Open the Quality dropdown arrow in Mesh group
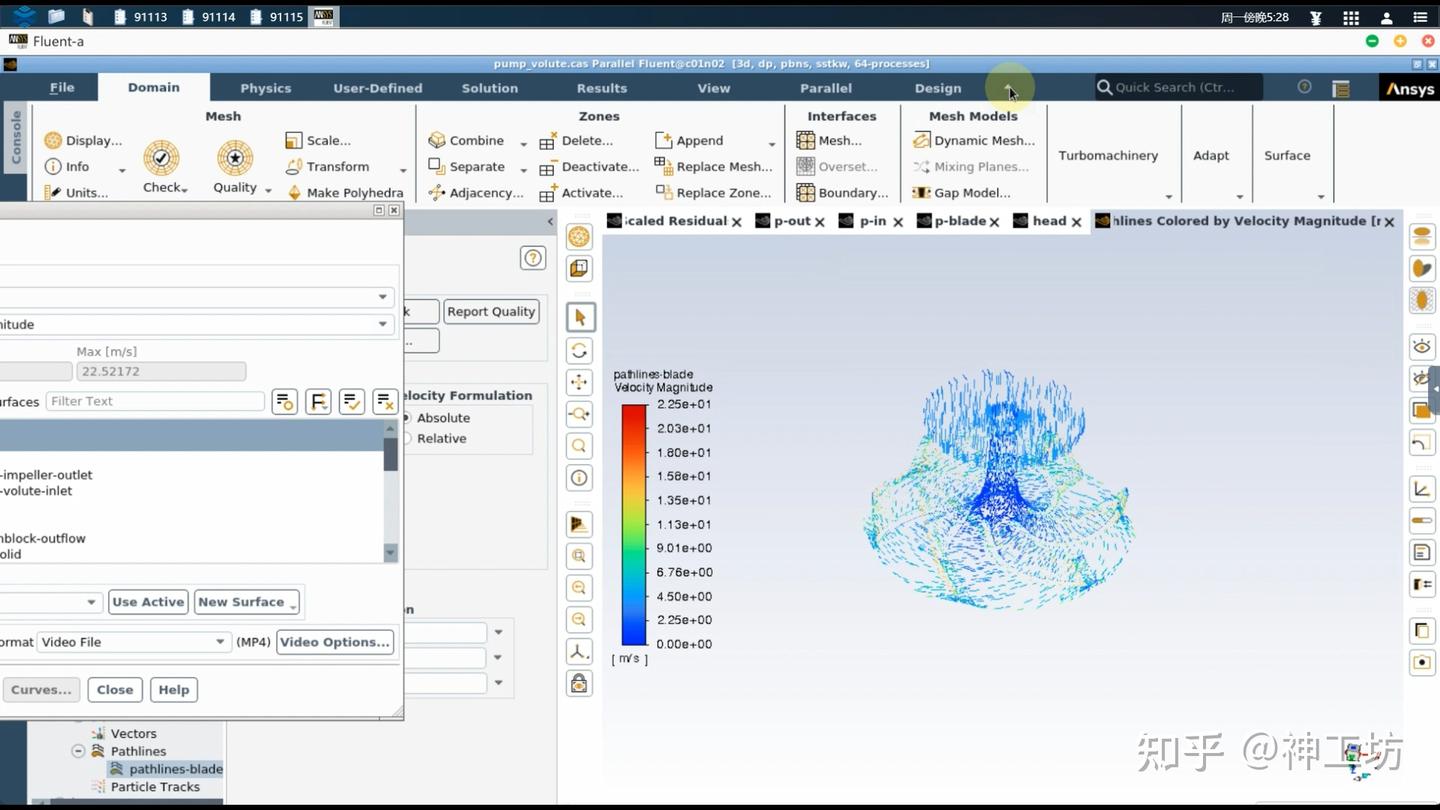Viewport: 1440px width, 810px height. click(x=268, y=190)
